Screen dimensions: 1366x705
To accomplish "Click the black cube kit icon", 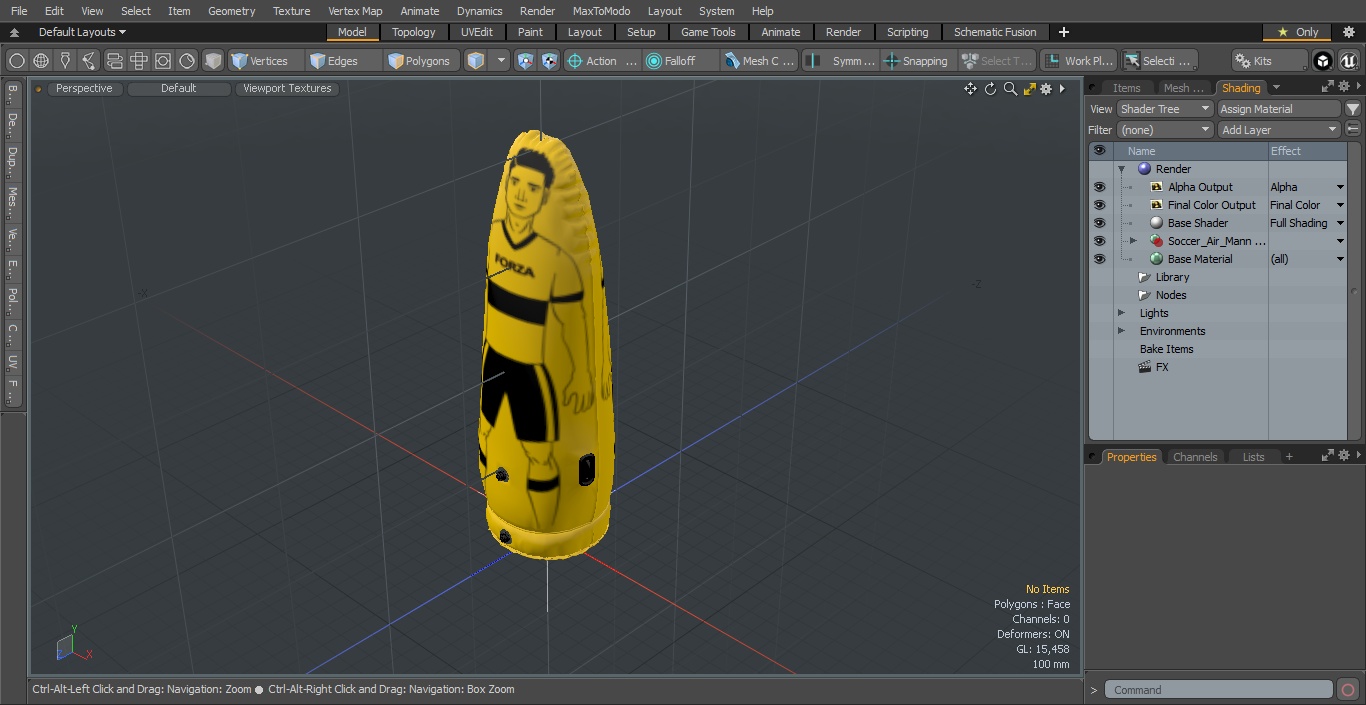I will pos(1323,61).
